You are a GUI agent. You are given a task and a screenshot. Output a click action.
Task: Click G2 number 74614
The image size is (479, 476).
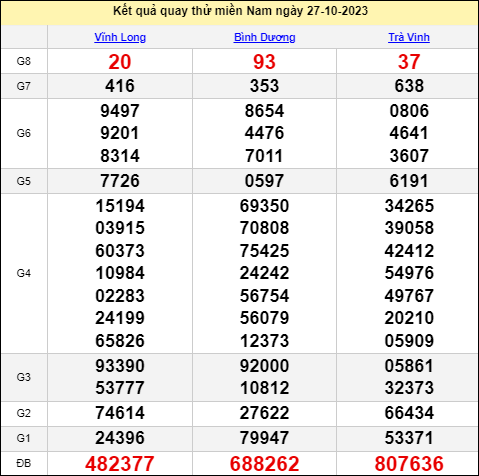120,413
